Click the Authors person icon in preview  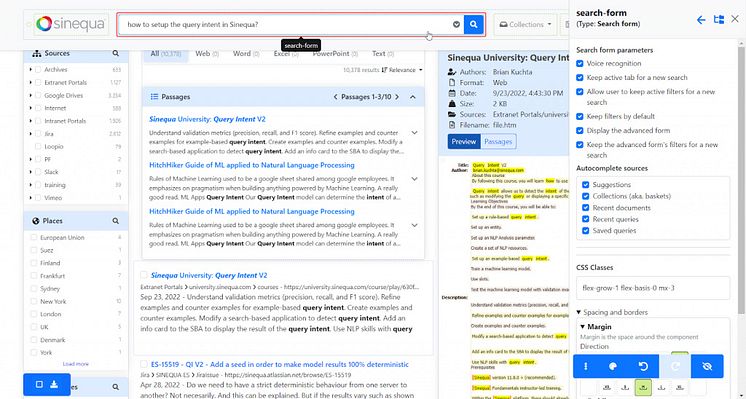pyautogui.click(x=452, y=72)
